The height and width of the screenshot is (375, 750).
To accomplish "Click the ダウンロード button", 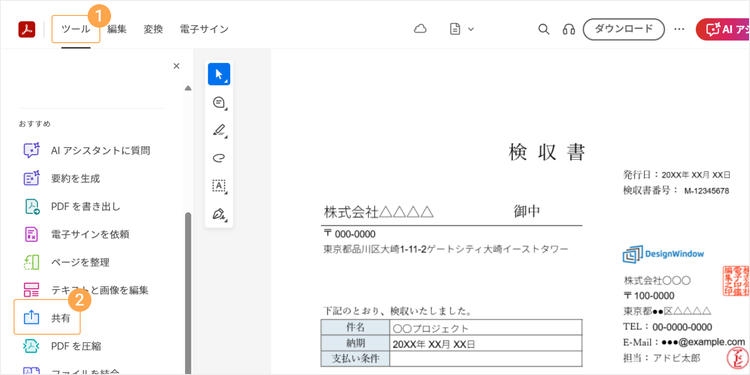I will coord(624,29).
